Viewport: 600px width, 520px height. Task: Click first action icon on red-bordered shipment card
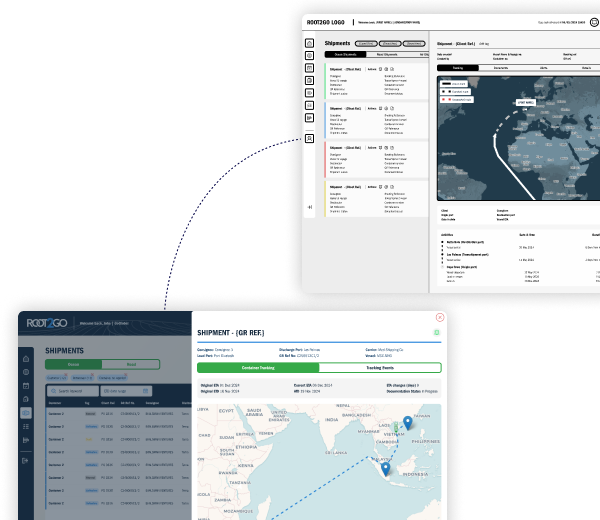pos(380,148)
